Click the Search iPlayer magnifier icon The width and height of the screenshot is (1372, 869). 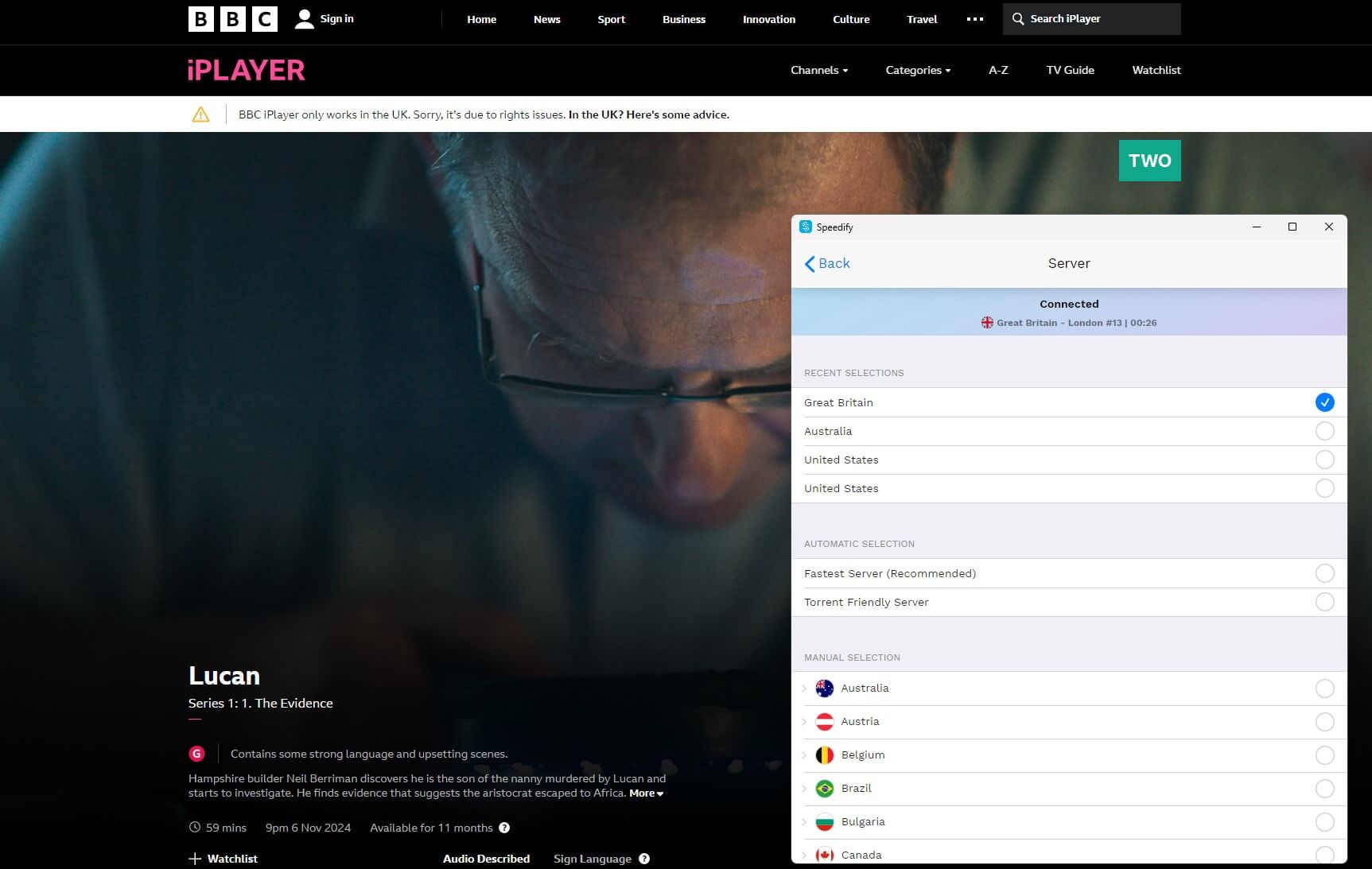click(1018, 19)
